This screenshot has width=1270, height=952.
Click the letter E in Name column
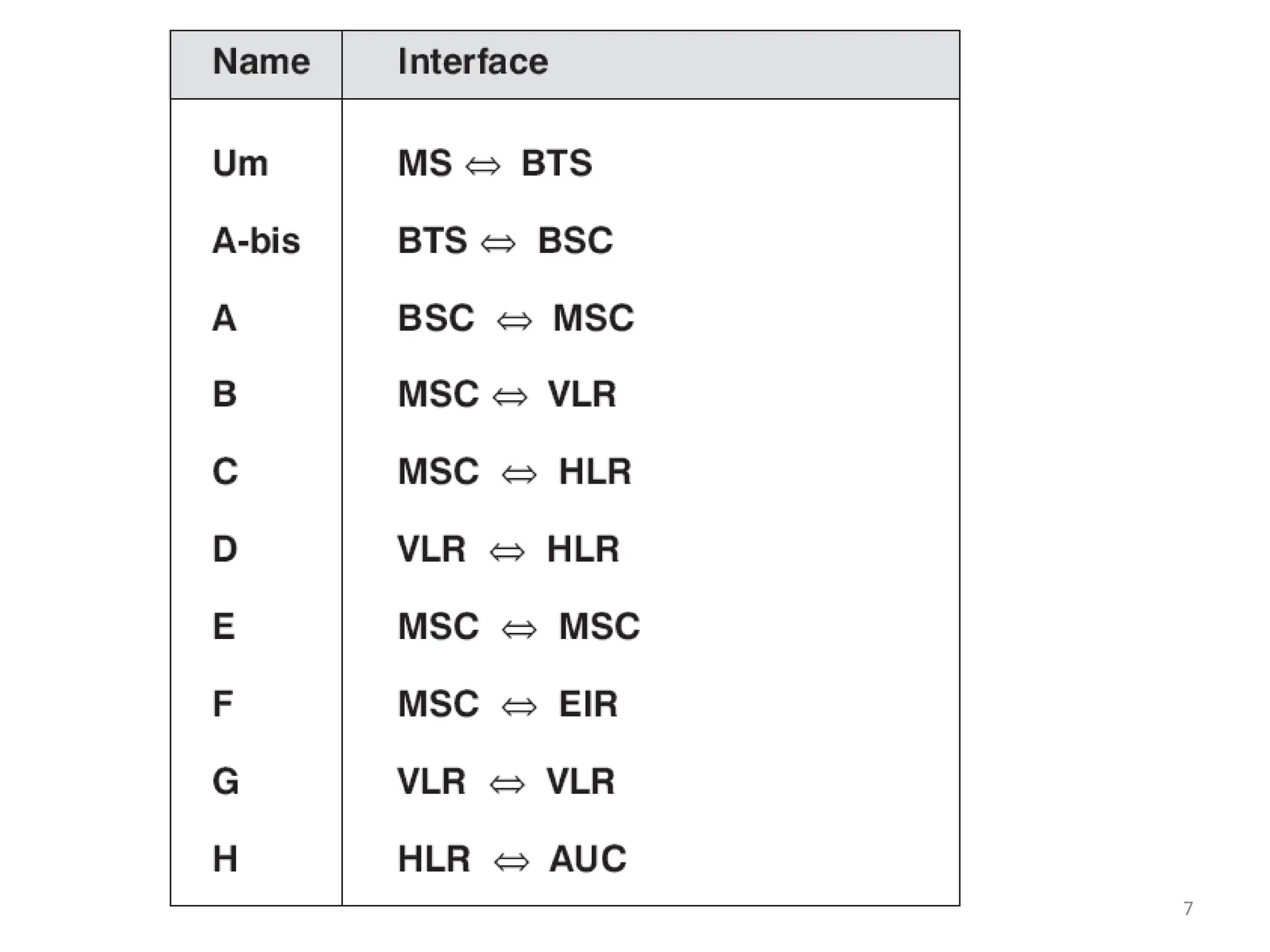pos(224,627)
